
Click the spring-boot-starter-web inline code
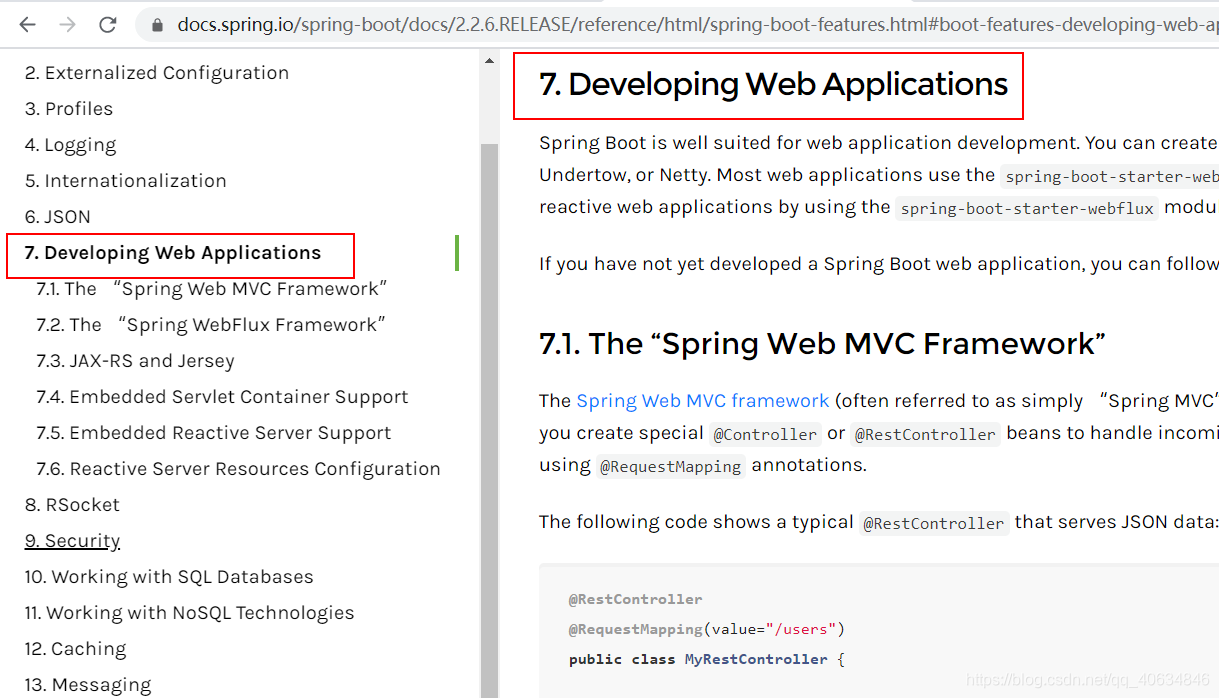click(1110, 176)
